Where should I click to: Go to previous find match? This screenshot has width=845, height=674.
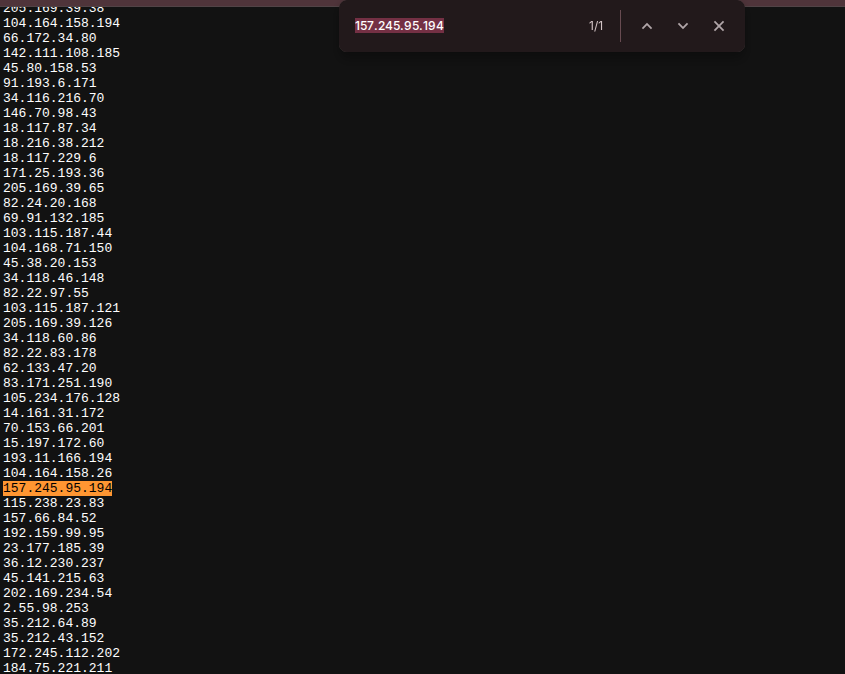point(647,26)
